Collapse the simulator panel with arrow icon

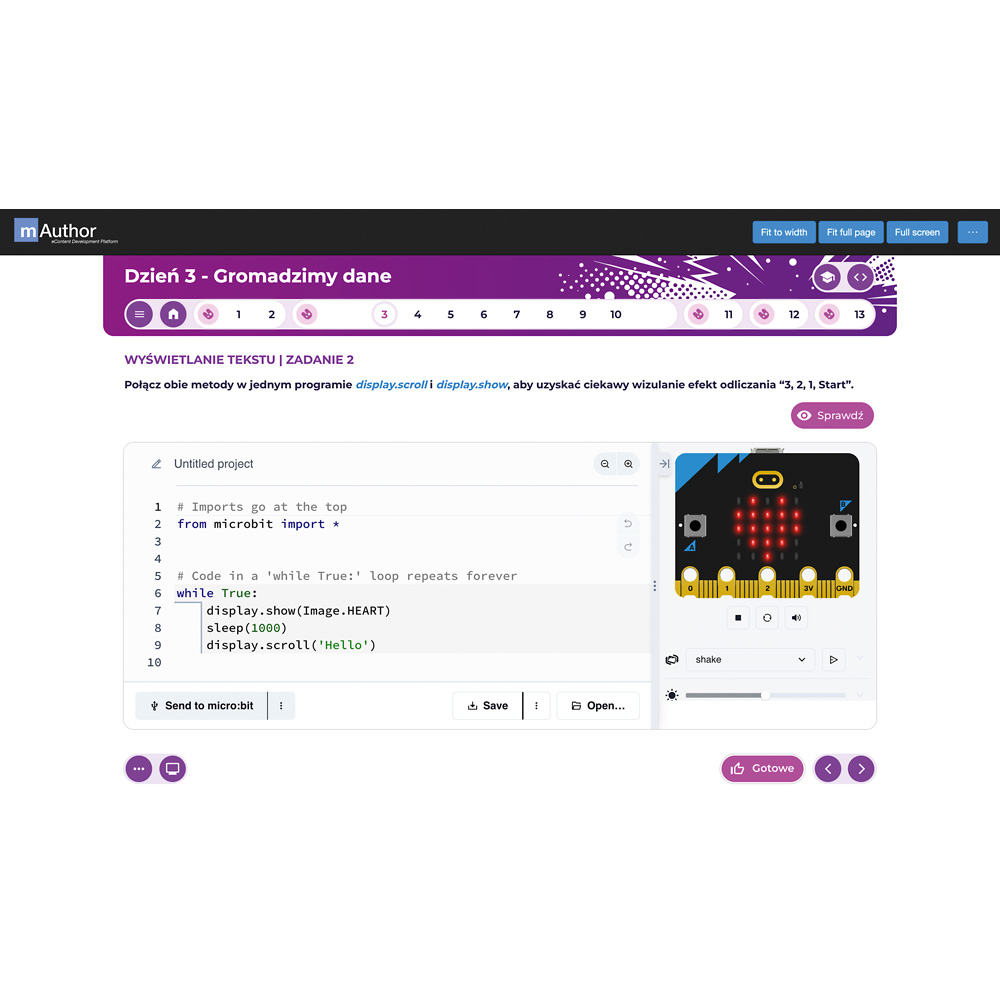point(664,464)
